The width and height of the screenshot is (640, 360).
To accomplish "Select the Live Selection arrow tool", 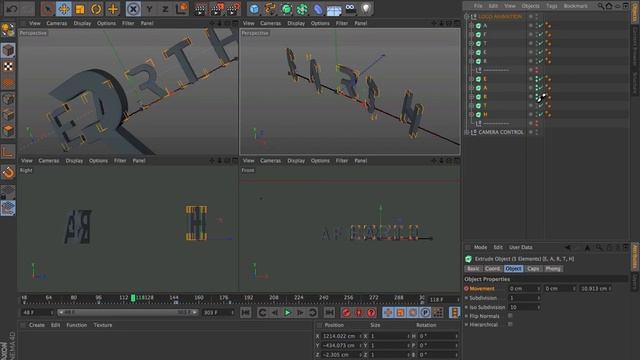I will tap(48, 9).
